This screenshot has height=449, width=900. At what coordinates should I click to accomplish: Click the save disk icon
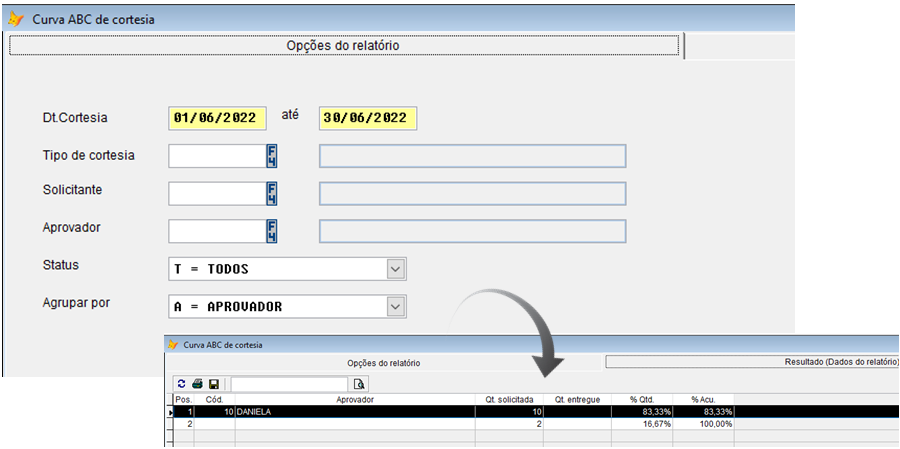(x=214, y=383)
